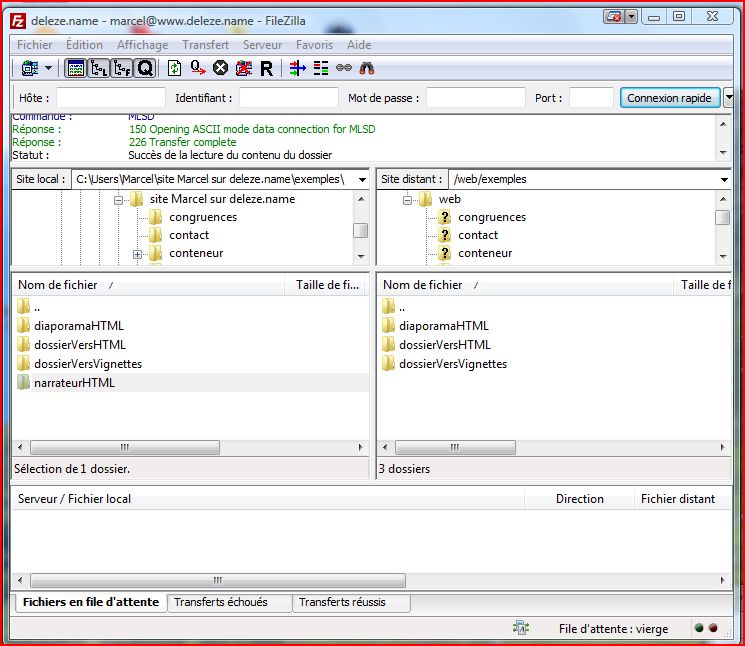Toggle synchronized browsing
Image resolution: width=745 pixels, height=646 pixels.
pos(344,68)
